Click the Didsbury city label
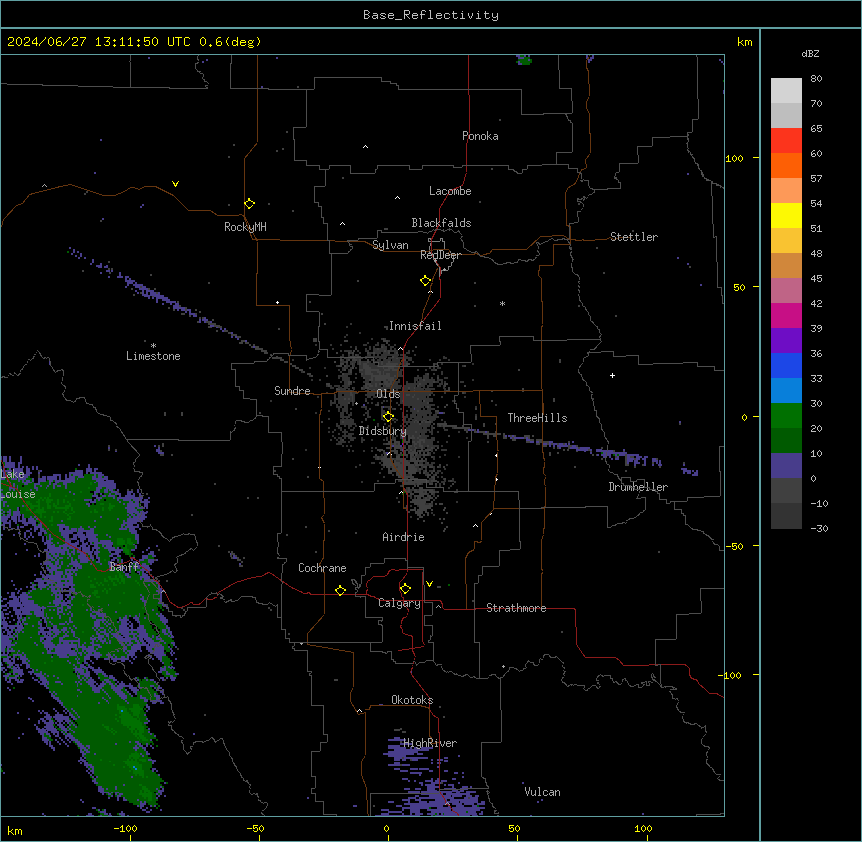This screenshot has width=862, height=842. (x=383, y=431)
